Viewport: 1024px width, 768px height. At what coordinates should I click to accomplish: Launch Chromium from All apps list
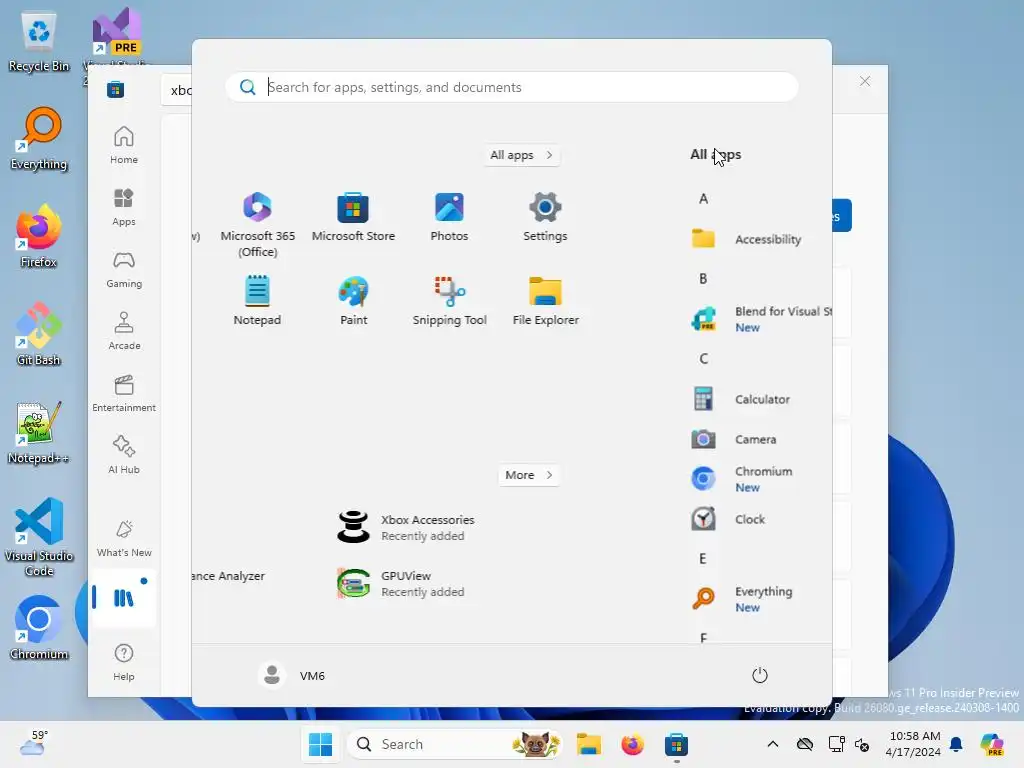(x=742, y=479)
